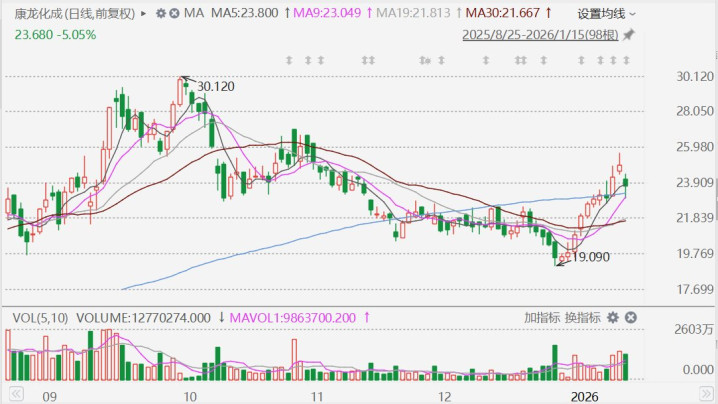This screenshot has height=404, width=718.
Task: Pin the date range with pushpin icon
Action: [x=628, y=35]
